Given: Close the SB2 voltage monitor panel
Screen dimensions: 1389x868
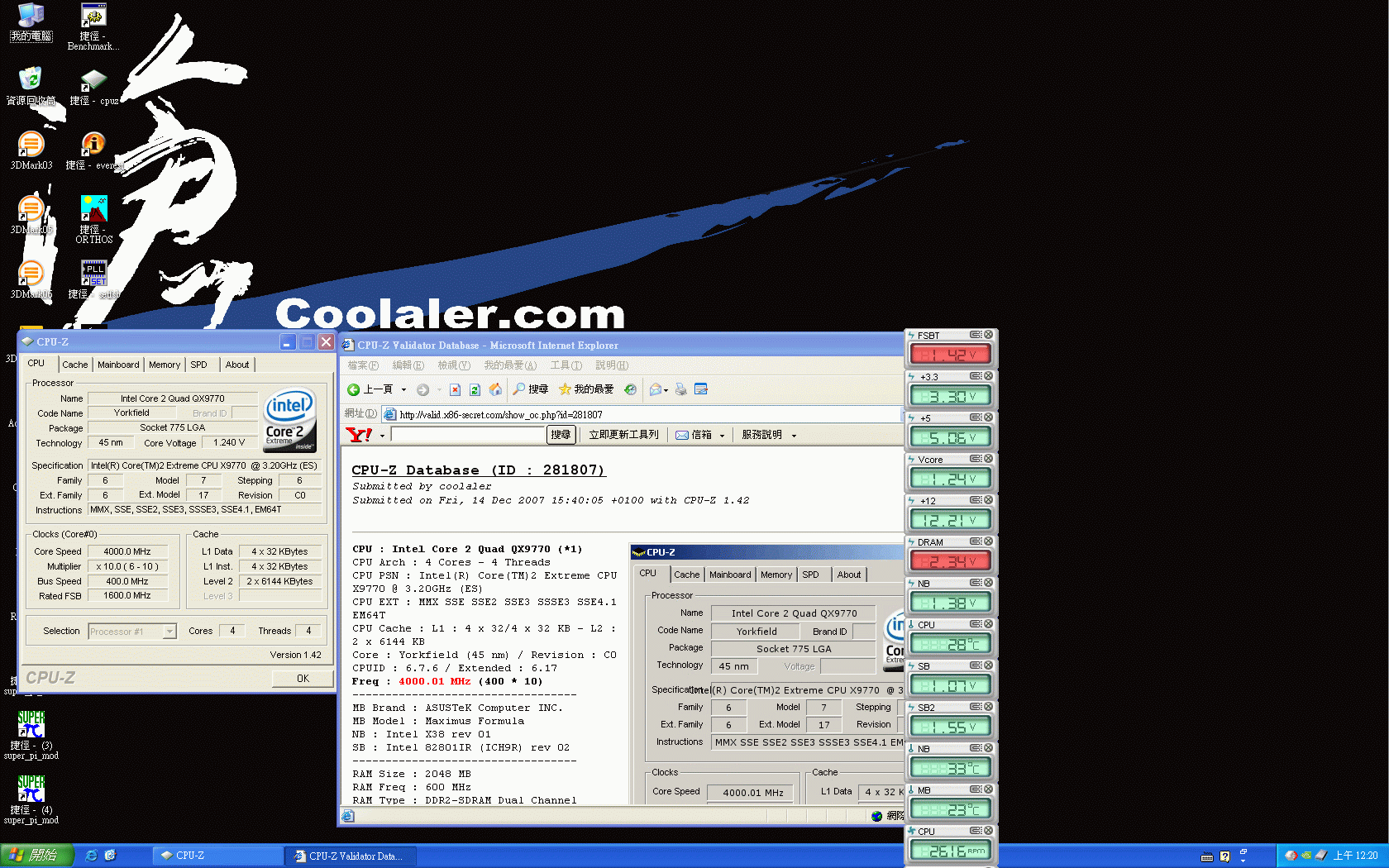Looking at the screenshot, I should pos(988,707).
